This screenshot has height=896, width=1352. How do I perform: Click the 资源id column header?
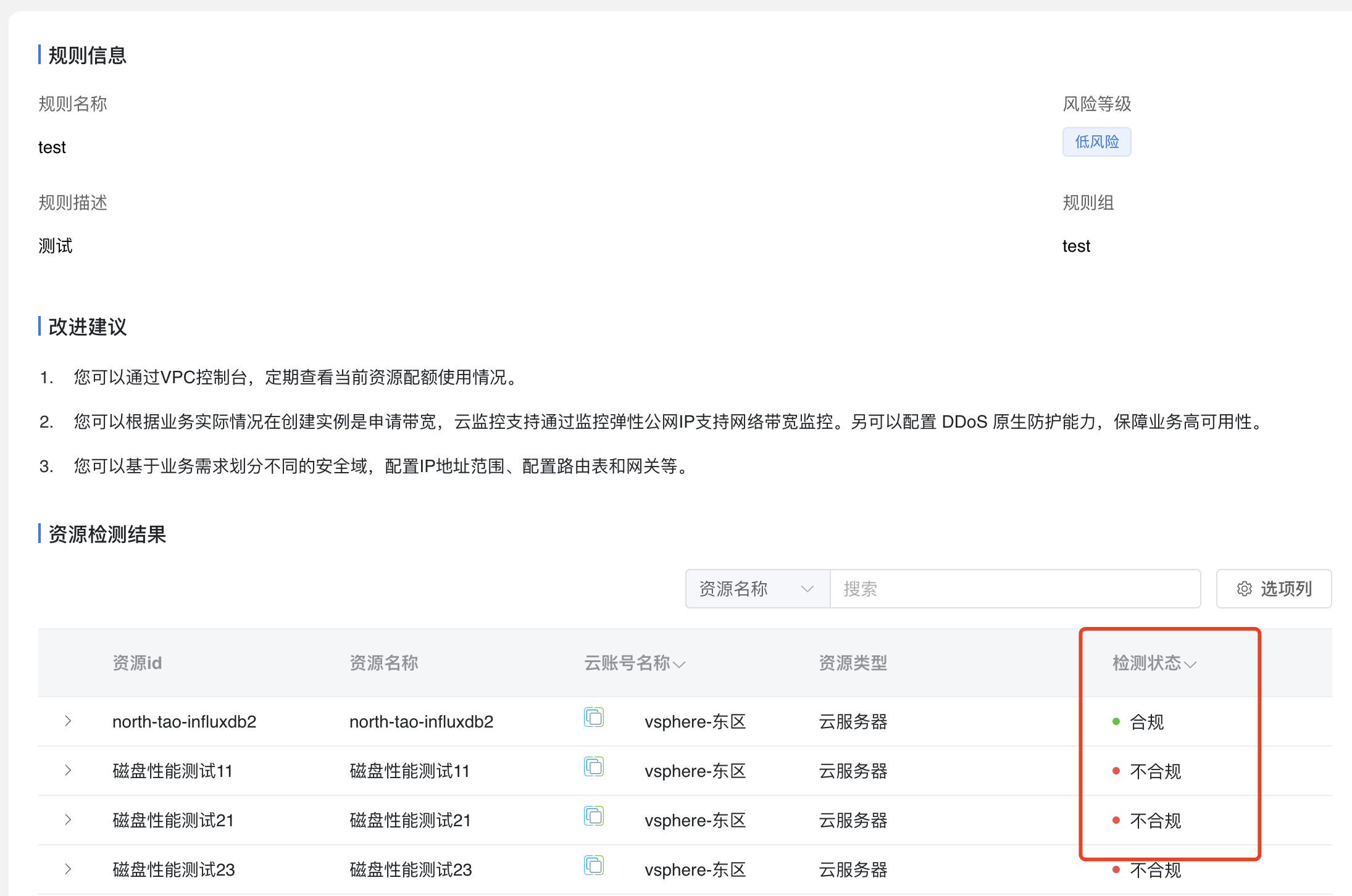(137, 663)
